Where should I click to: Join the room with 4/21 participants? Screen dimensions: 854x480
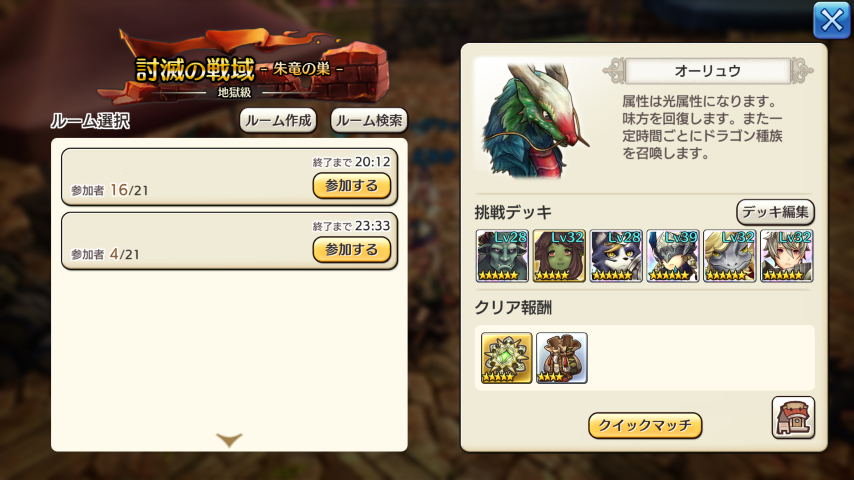tap(352, 250)
